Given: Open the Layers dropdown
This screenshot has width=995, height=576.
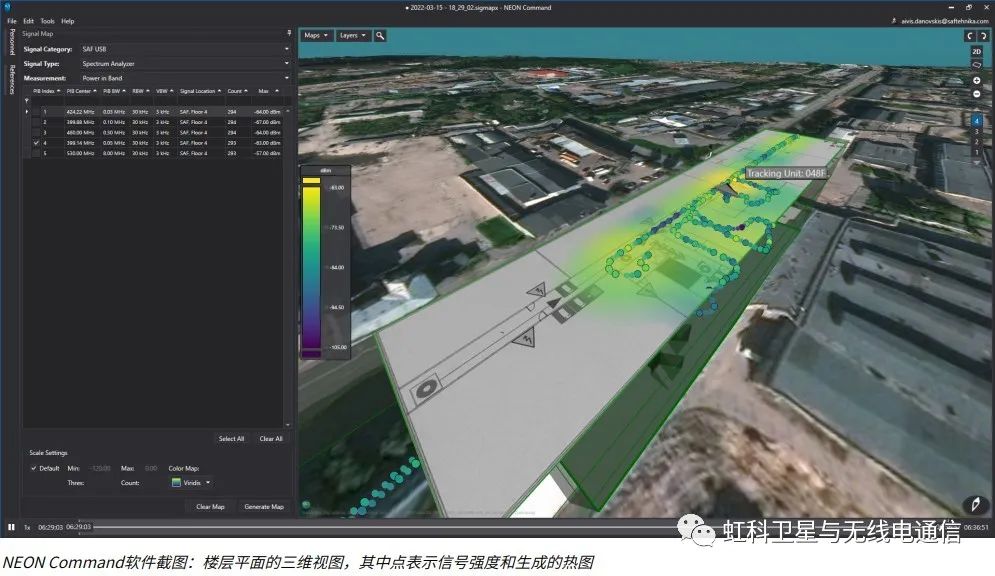Looking at the screenshot, I should point(352,36).
